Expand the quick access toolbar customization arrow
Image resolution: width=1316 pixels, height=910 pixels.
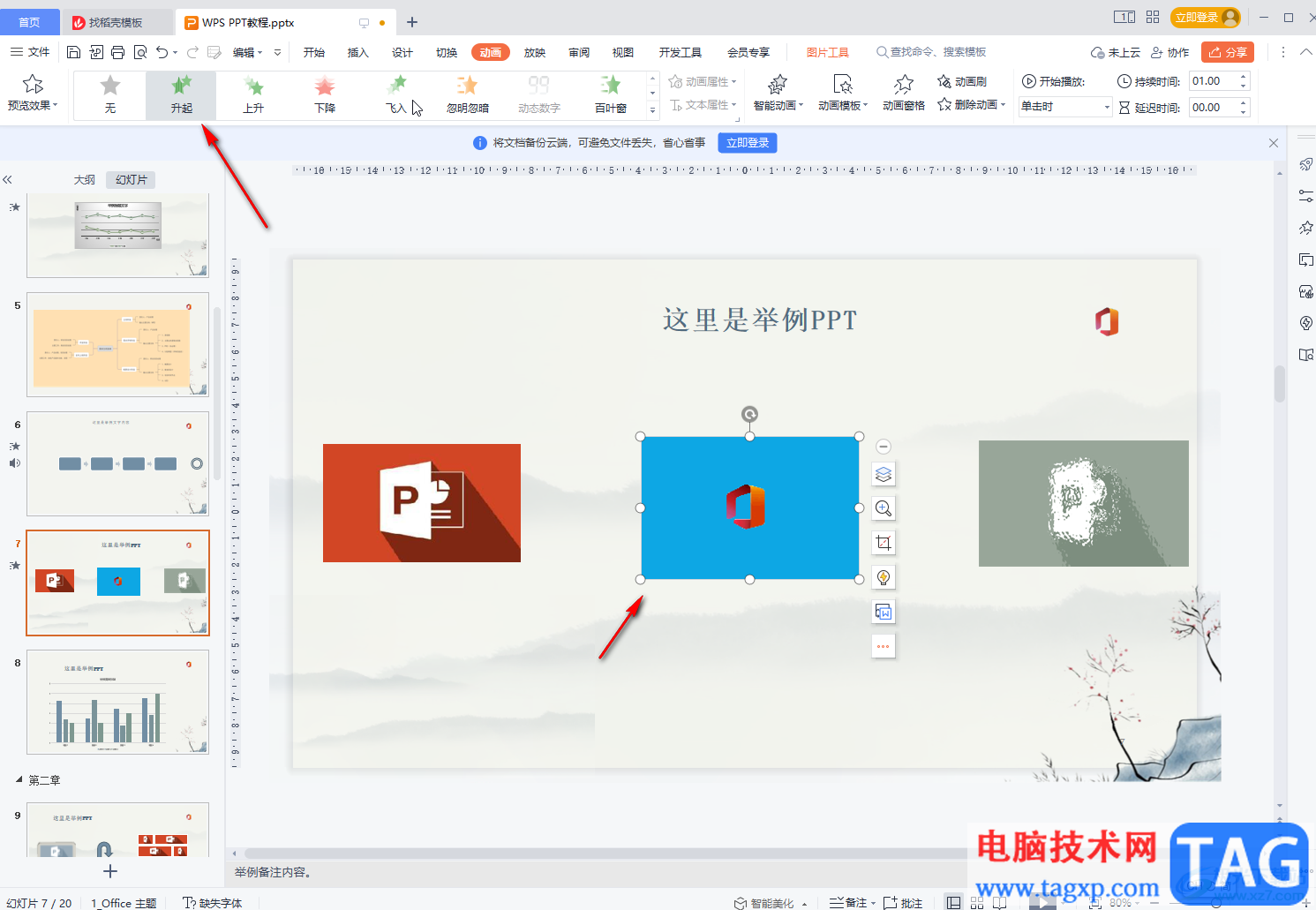tap(277, 53)
